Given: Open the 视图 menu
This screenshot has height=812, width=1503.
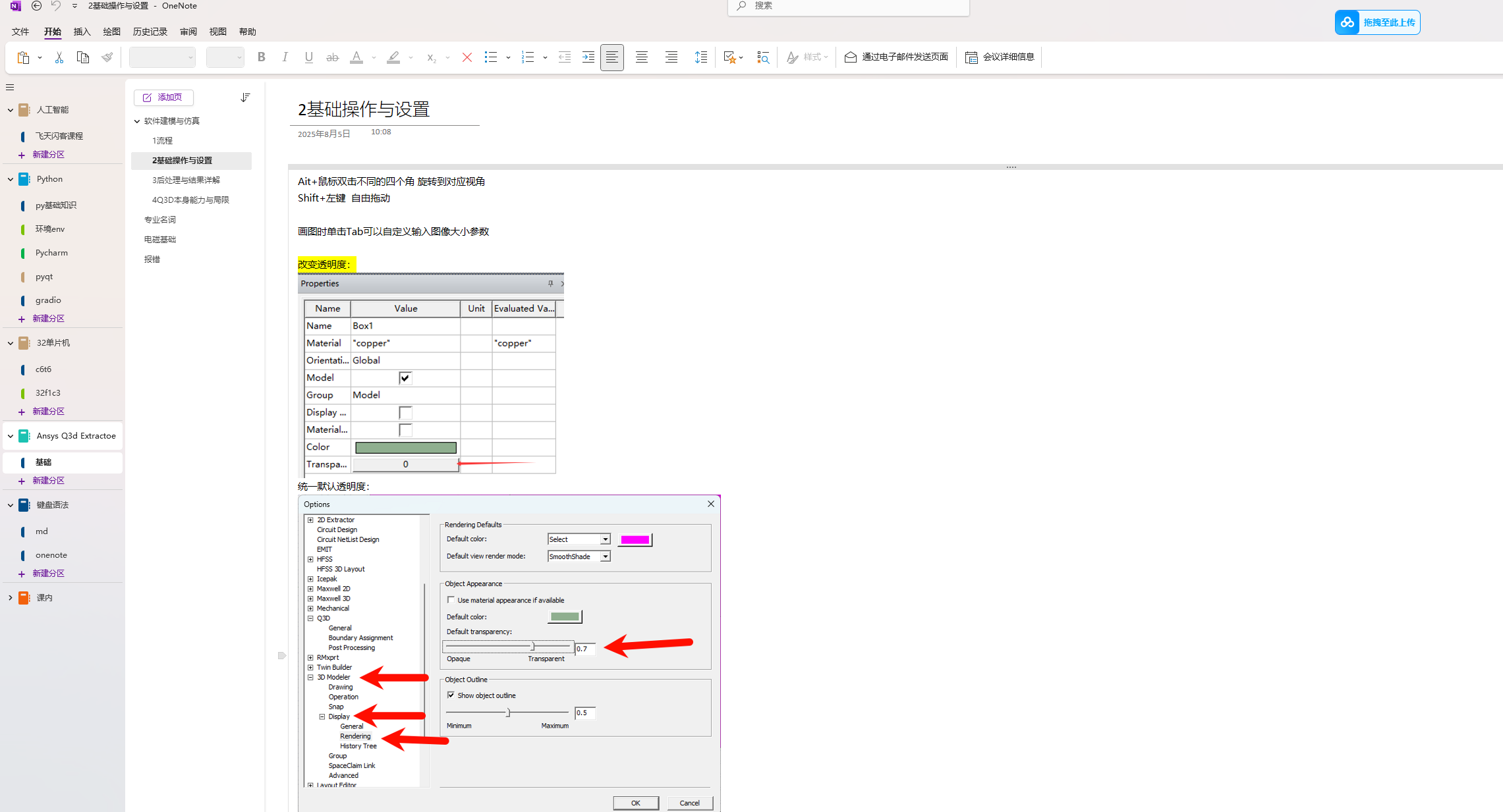Looking at the screenshot, I should point(217,31).
